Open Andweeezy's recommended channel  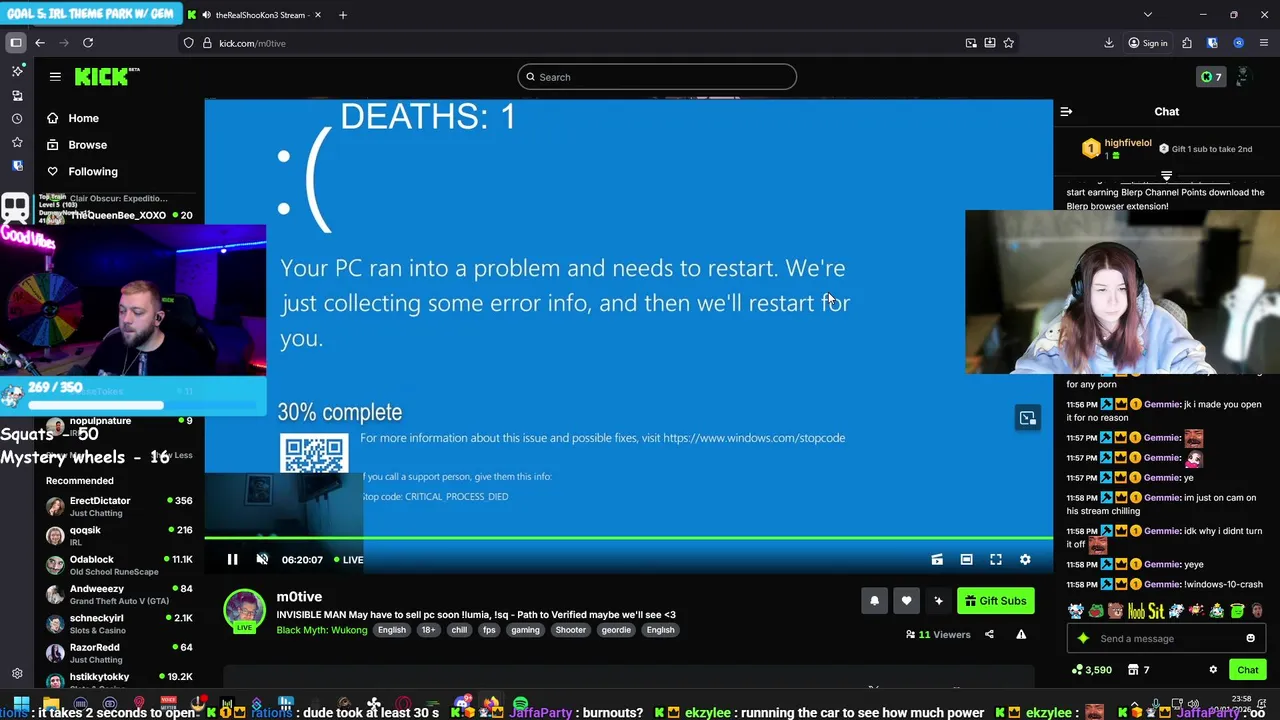click(x=119, y=594)
